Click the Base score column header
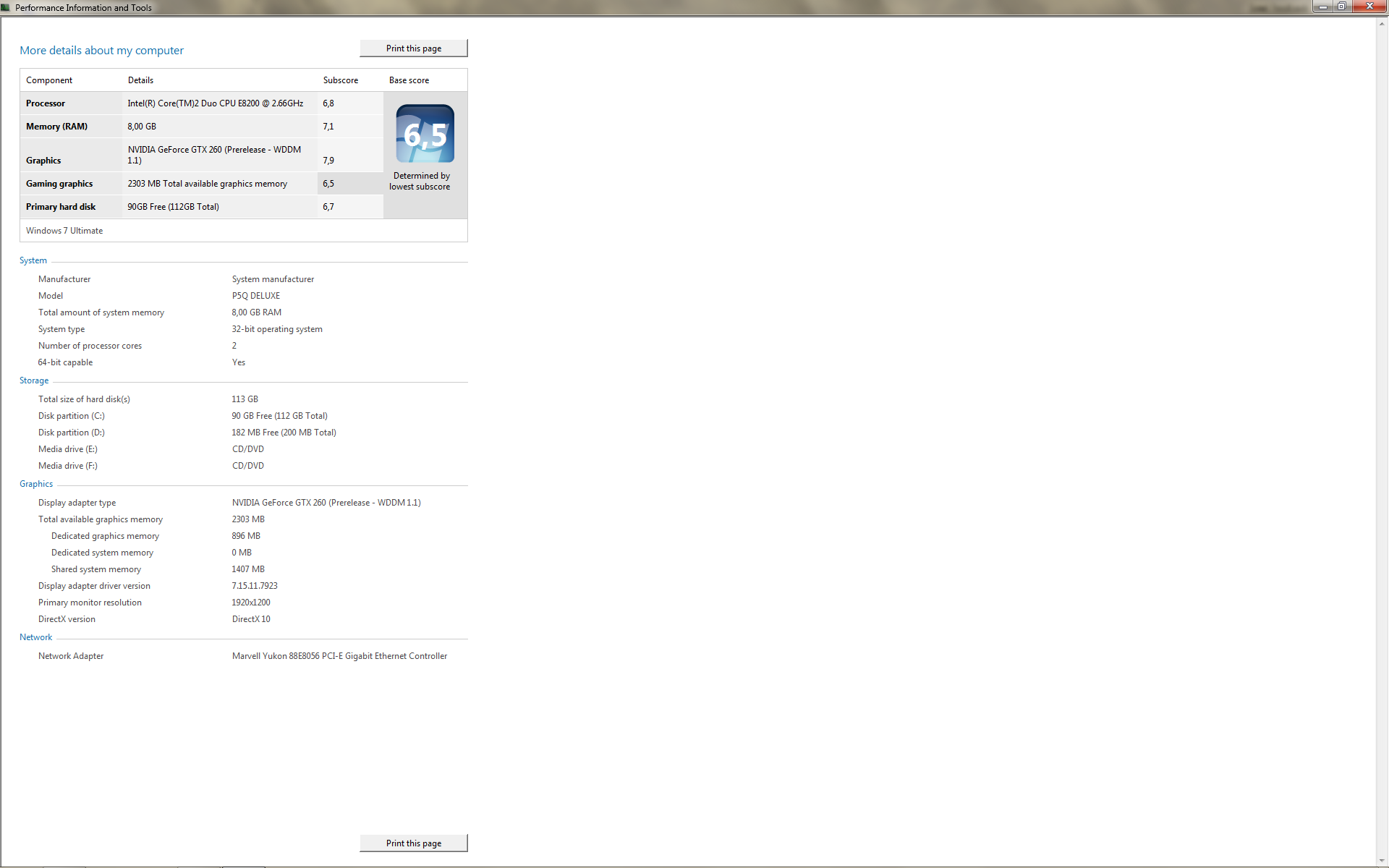1389x868 pixels. coord(409,80)
